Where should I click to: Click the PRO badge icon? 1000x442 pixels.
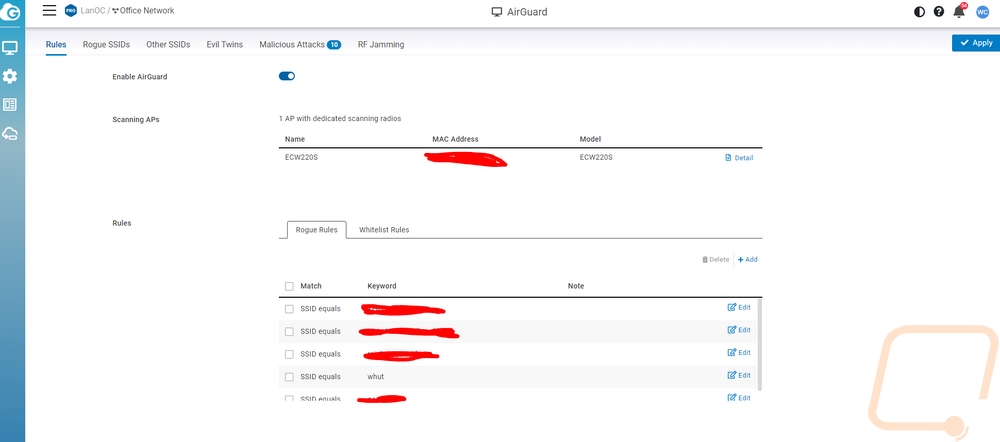coord(71,11)
